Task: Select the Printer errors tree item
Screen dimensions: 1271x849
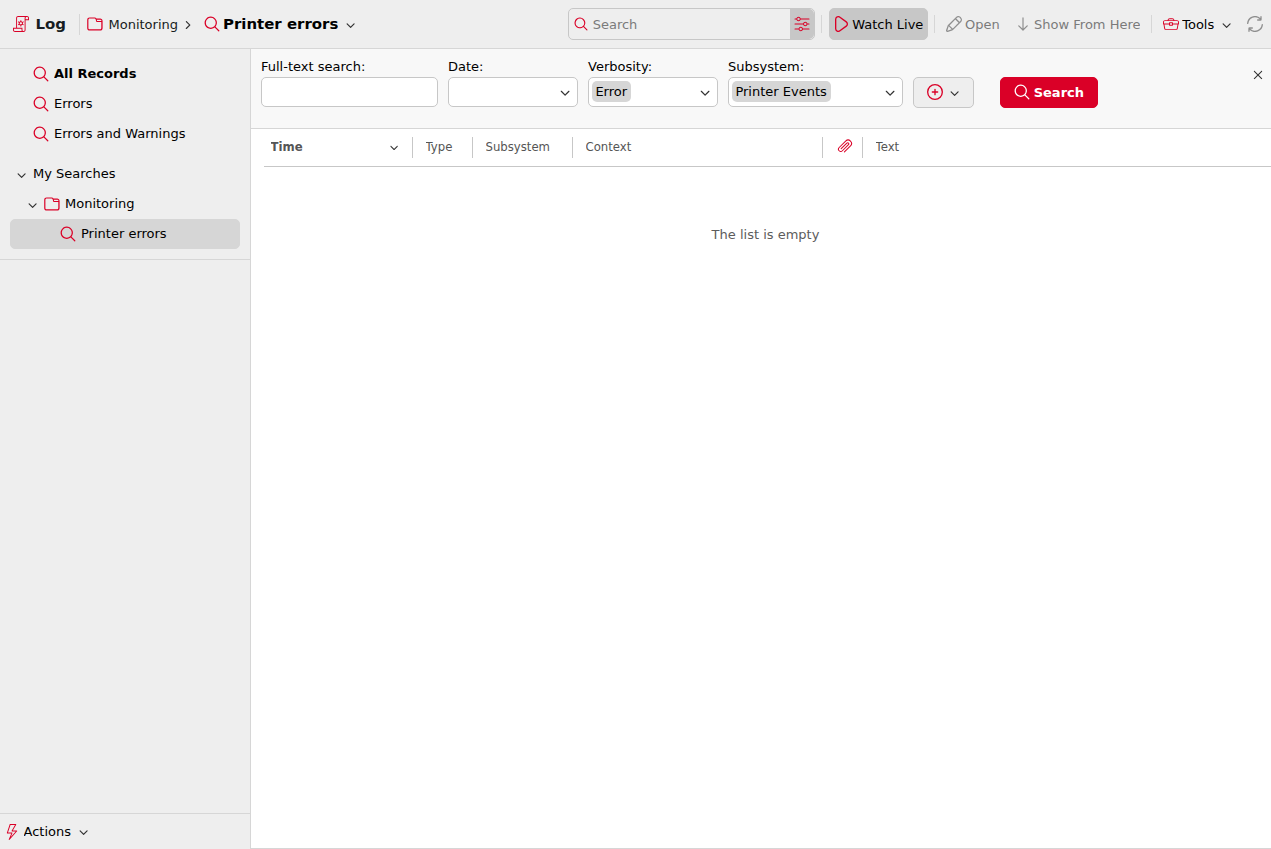Action: [125, 233]
